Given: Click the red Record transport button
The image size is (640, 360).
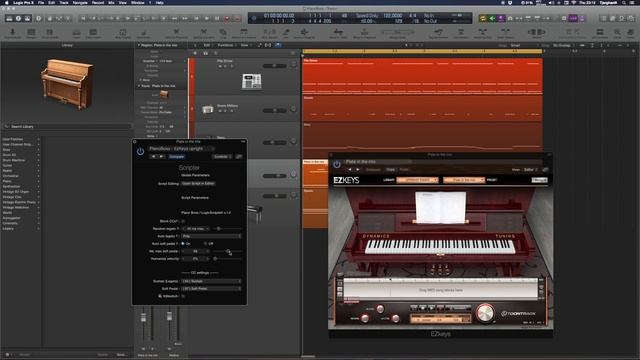Looking at the screenshot, I should [x=227, y=18].
